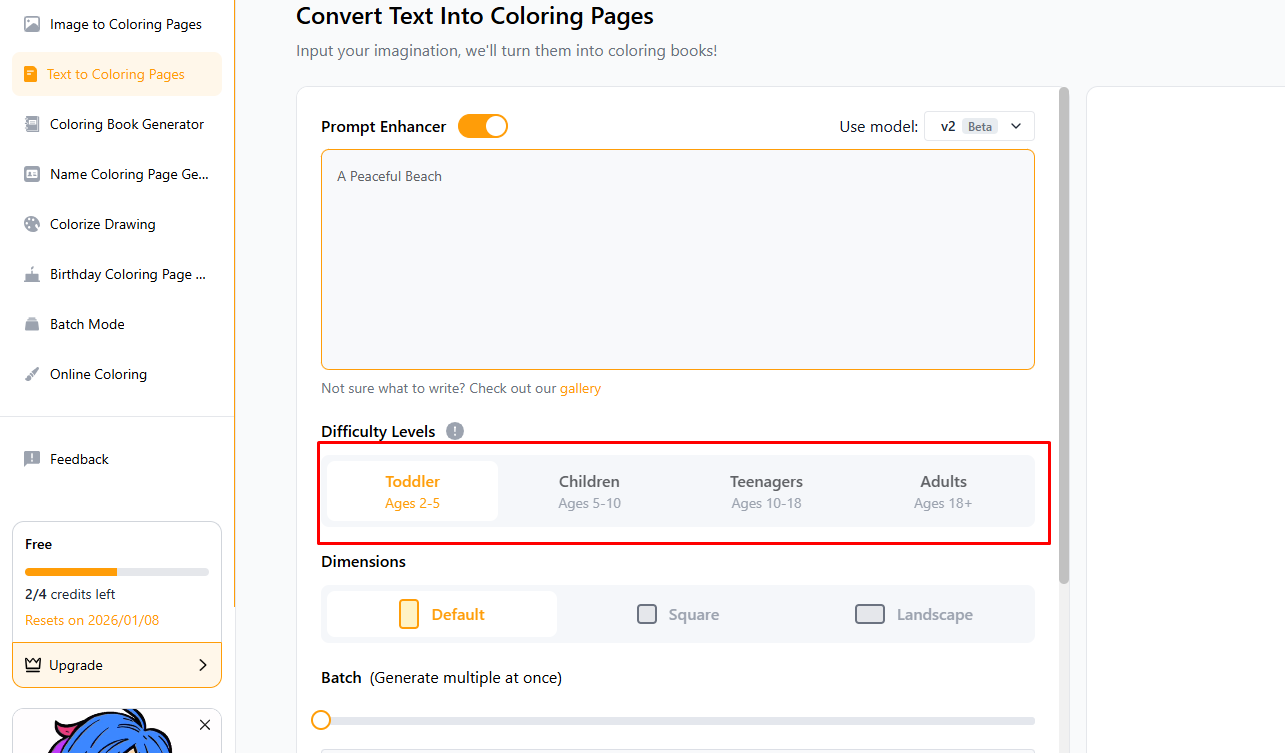The width and height of the screenshot is (1285, 753).
Task: Click the Batch slider handle
Action: coord(321,720)
